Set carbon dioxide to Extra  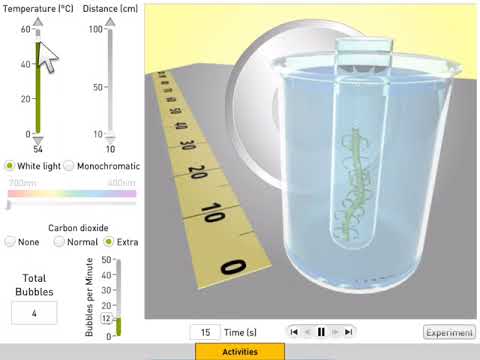[109, 242]
